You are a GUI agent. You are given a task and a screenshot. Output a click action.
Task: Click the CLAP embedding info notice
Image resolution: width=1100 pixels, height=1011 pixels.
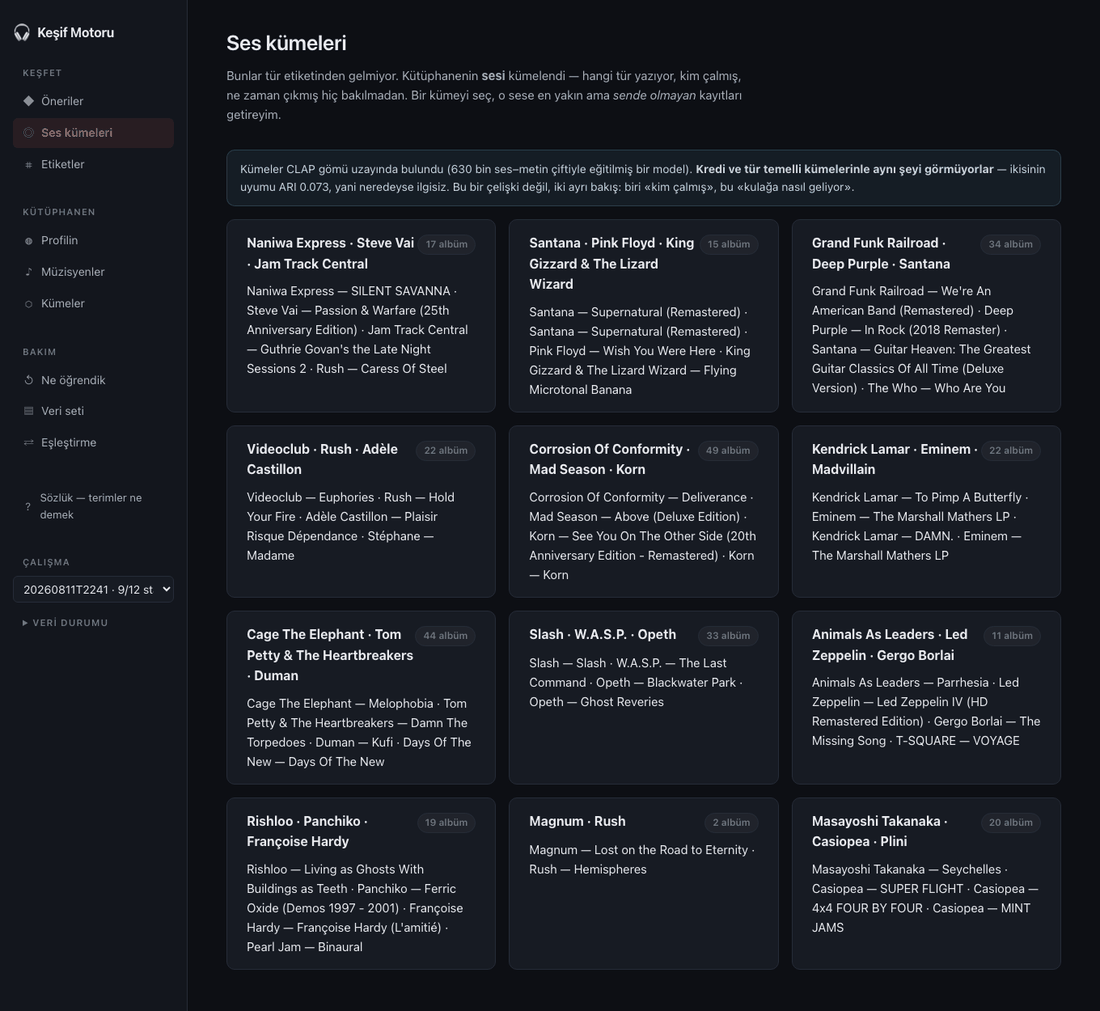643,178
